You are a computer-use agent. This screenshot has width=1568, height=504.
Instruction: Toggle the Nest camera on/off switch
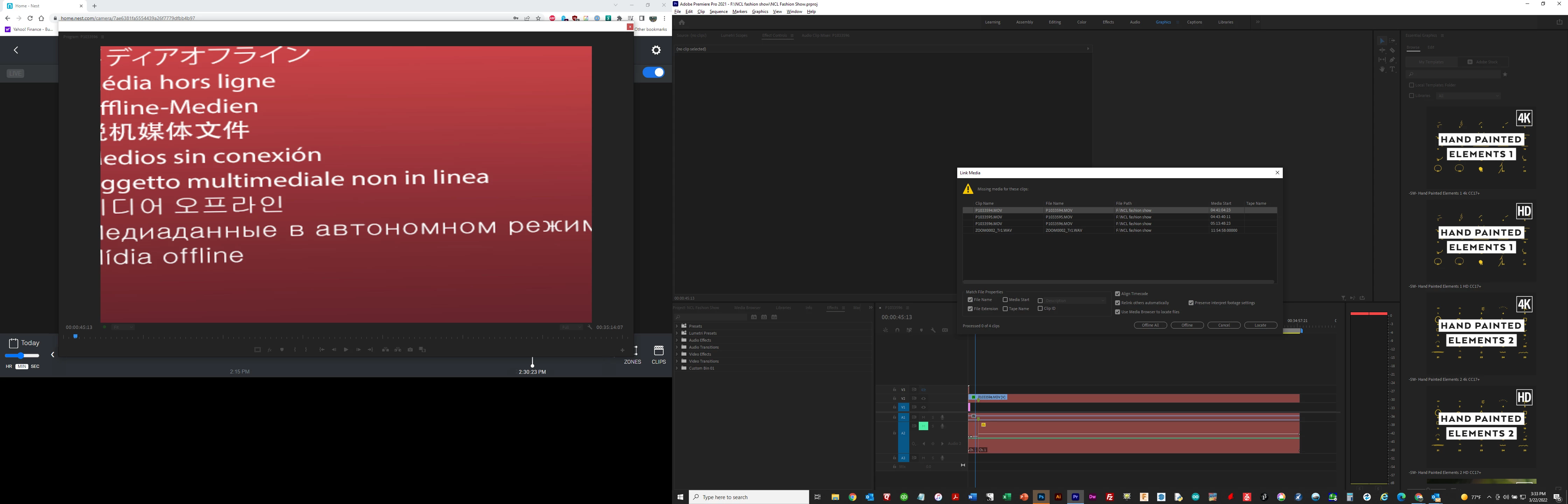tap(653, 72)
